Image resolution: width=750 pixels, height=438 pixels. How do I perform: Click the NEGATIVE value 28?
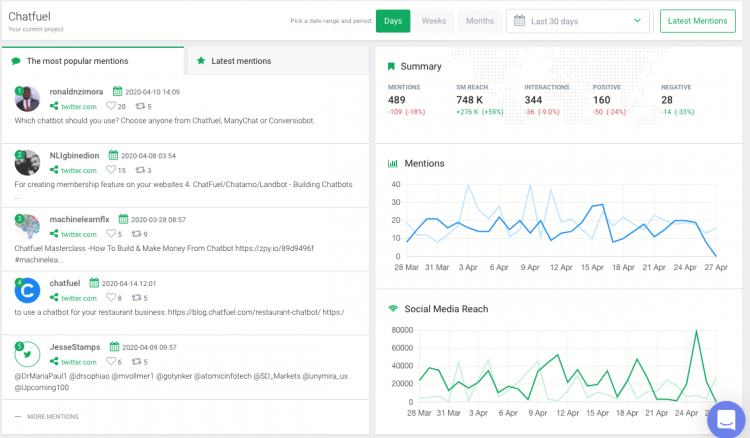(666, 100)
